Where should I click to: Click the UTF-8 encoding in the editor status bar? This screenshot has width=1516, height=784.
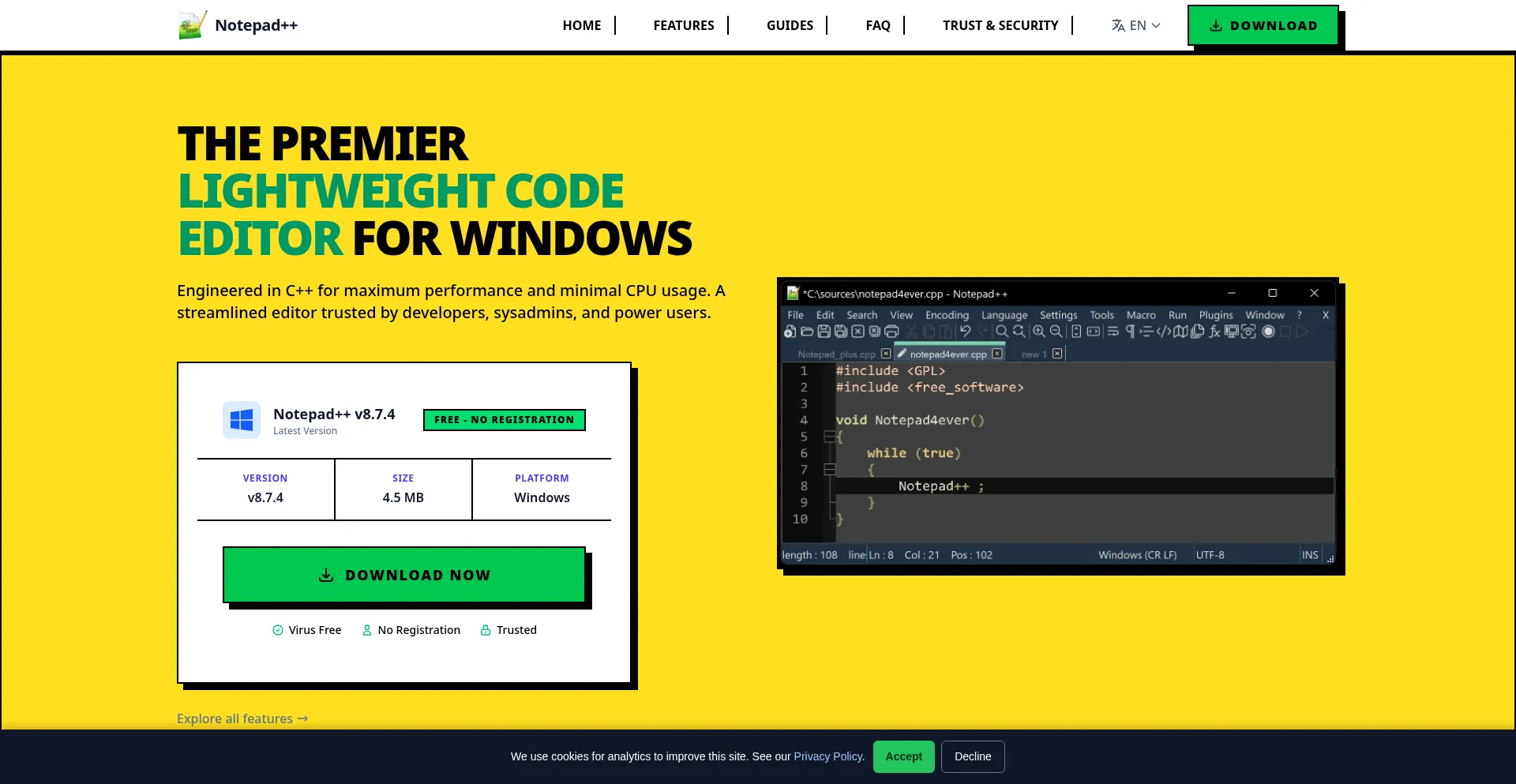click(x=1210, y=555)
